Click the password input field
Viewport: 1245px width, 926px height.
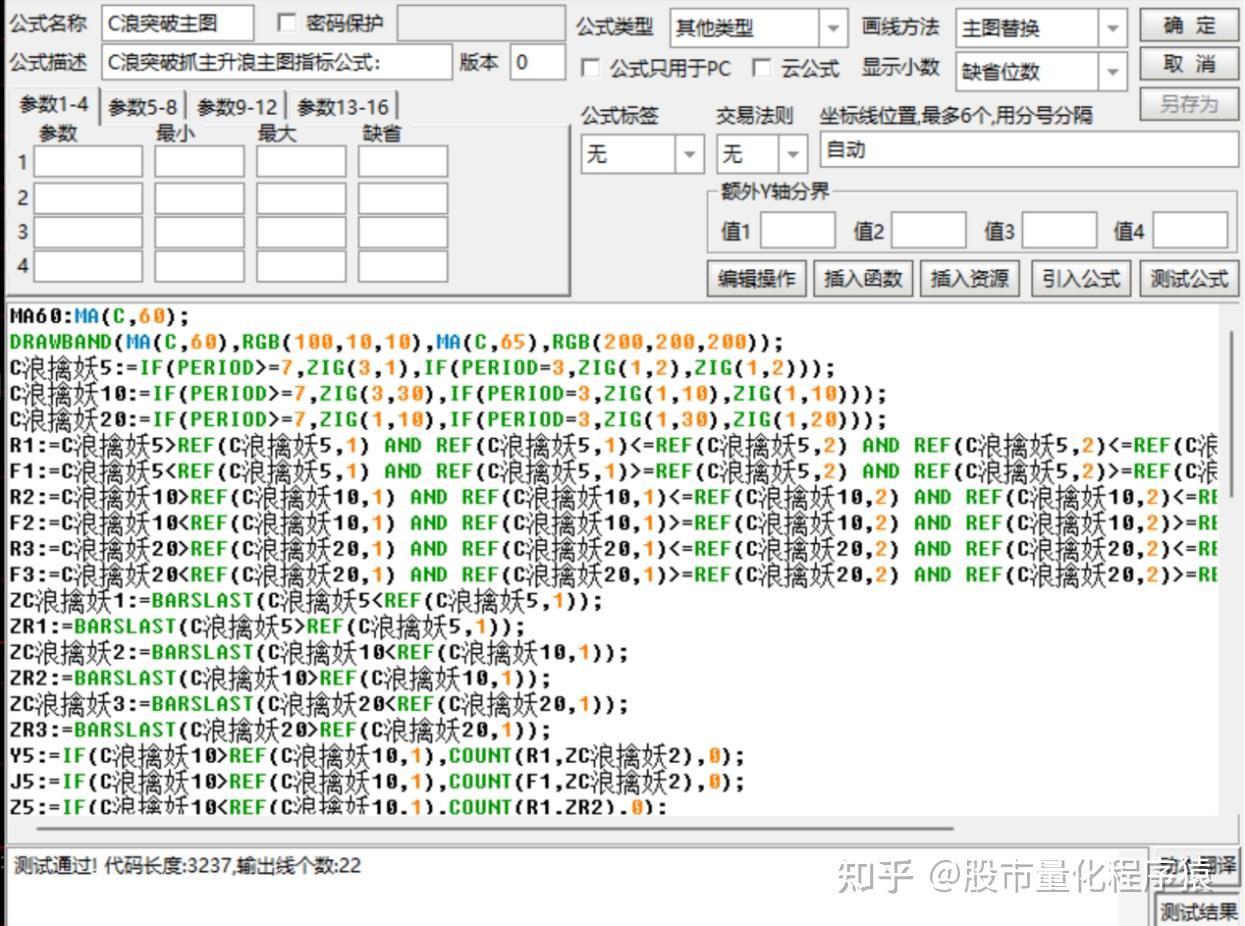(482, 23)
